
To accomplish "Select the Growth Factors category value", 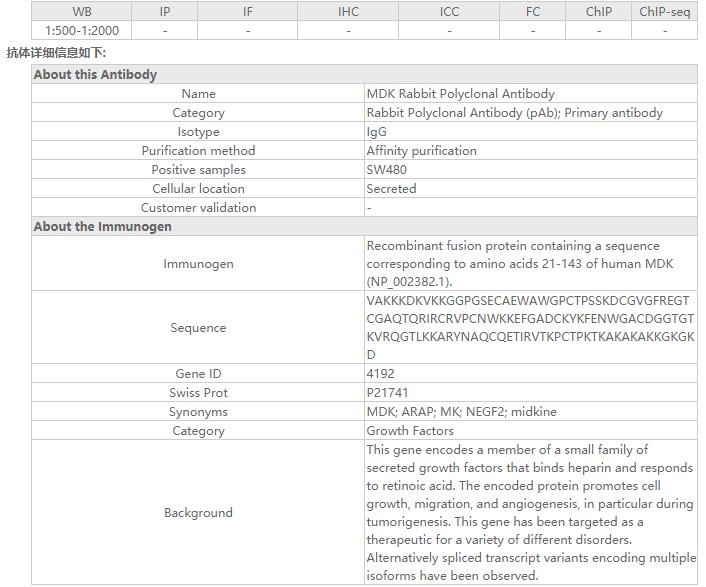I will point(410,431).
